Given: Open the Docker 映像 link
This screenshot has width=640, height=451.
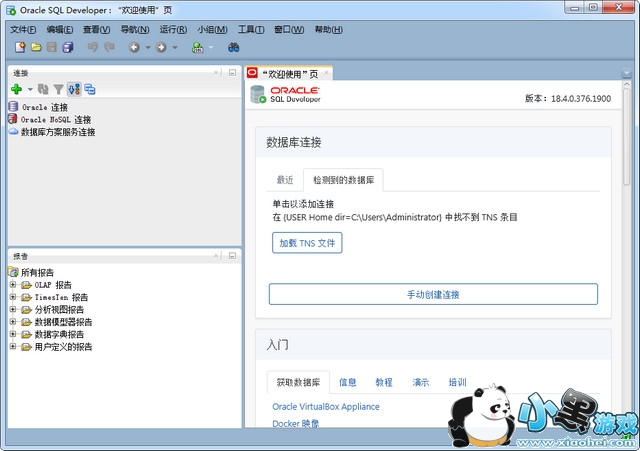Looking at the screenshot, I should (x=296, y=423).
